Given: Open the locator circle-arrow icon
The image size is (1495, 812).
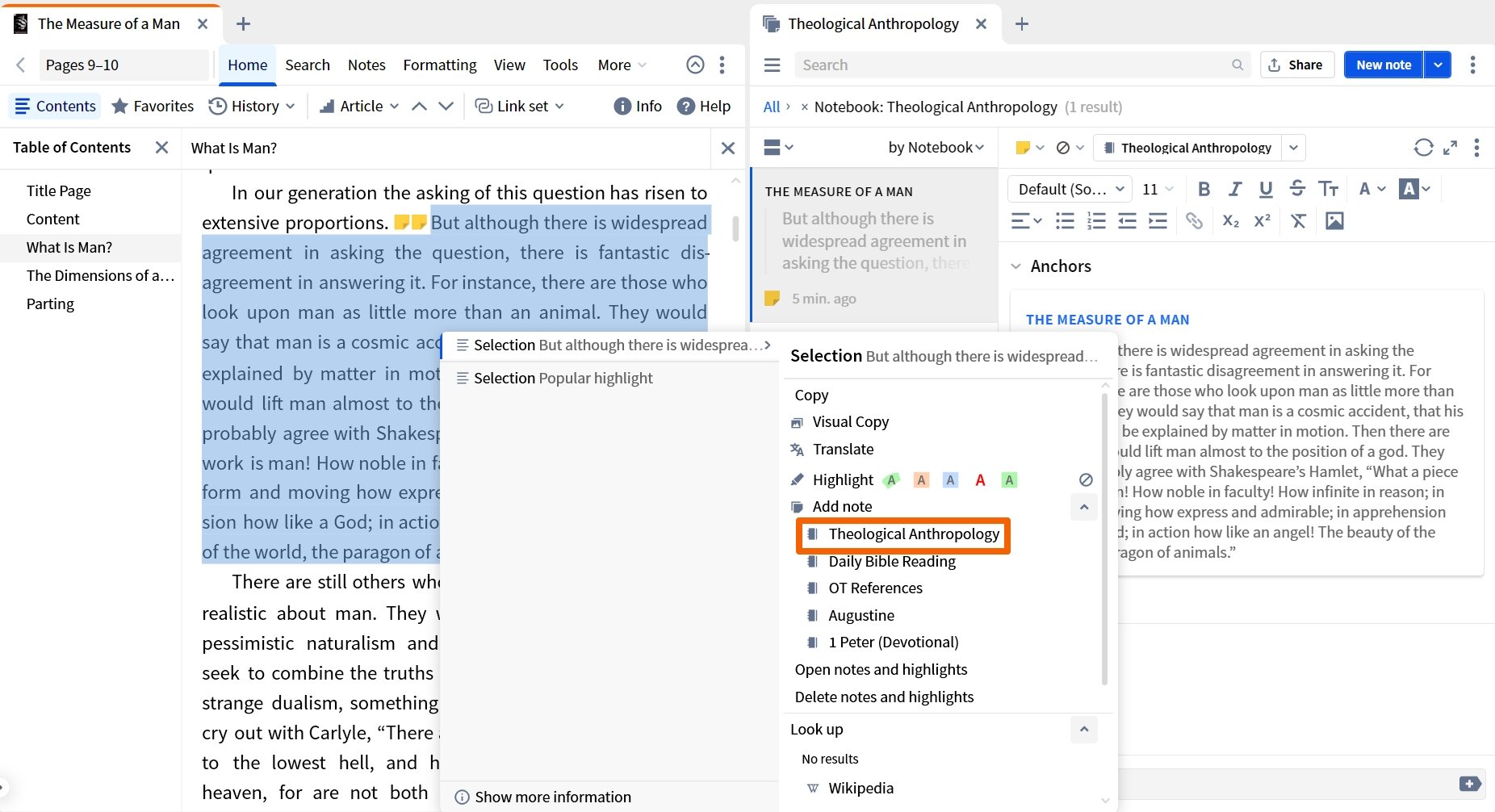Looking at the screenshot, I should [x=695, y=65].
